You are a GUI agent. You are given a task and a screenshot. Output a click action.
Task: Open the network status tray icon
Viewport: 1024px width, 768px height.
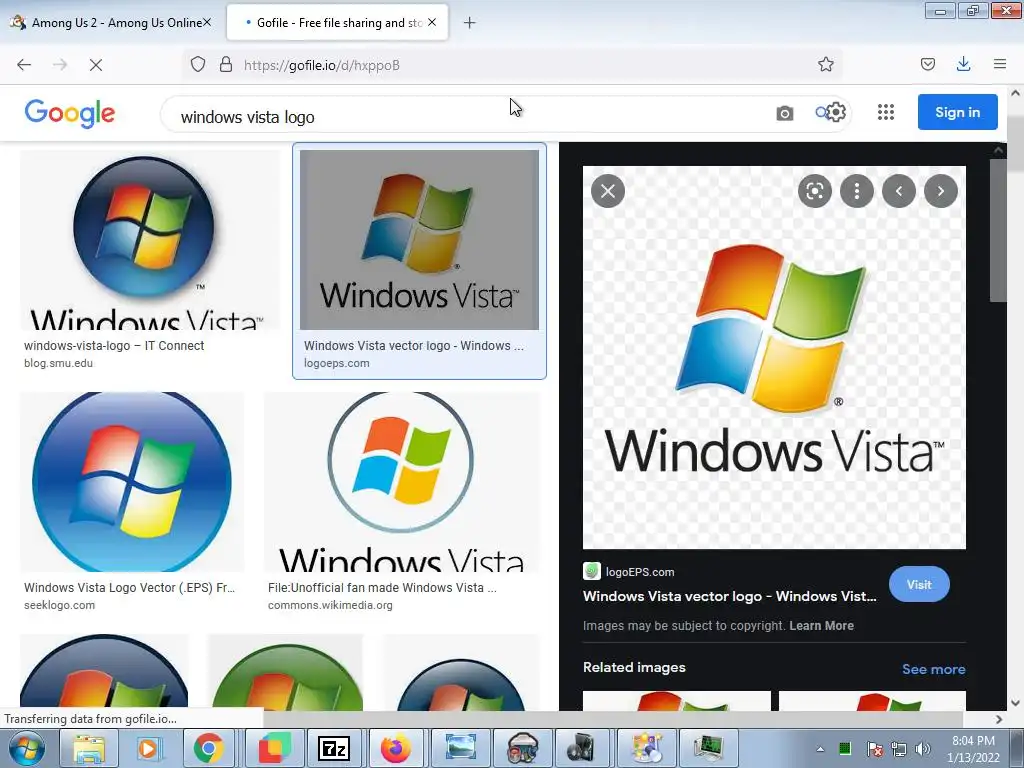899,749
